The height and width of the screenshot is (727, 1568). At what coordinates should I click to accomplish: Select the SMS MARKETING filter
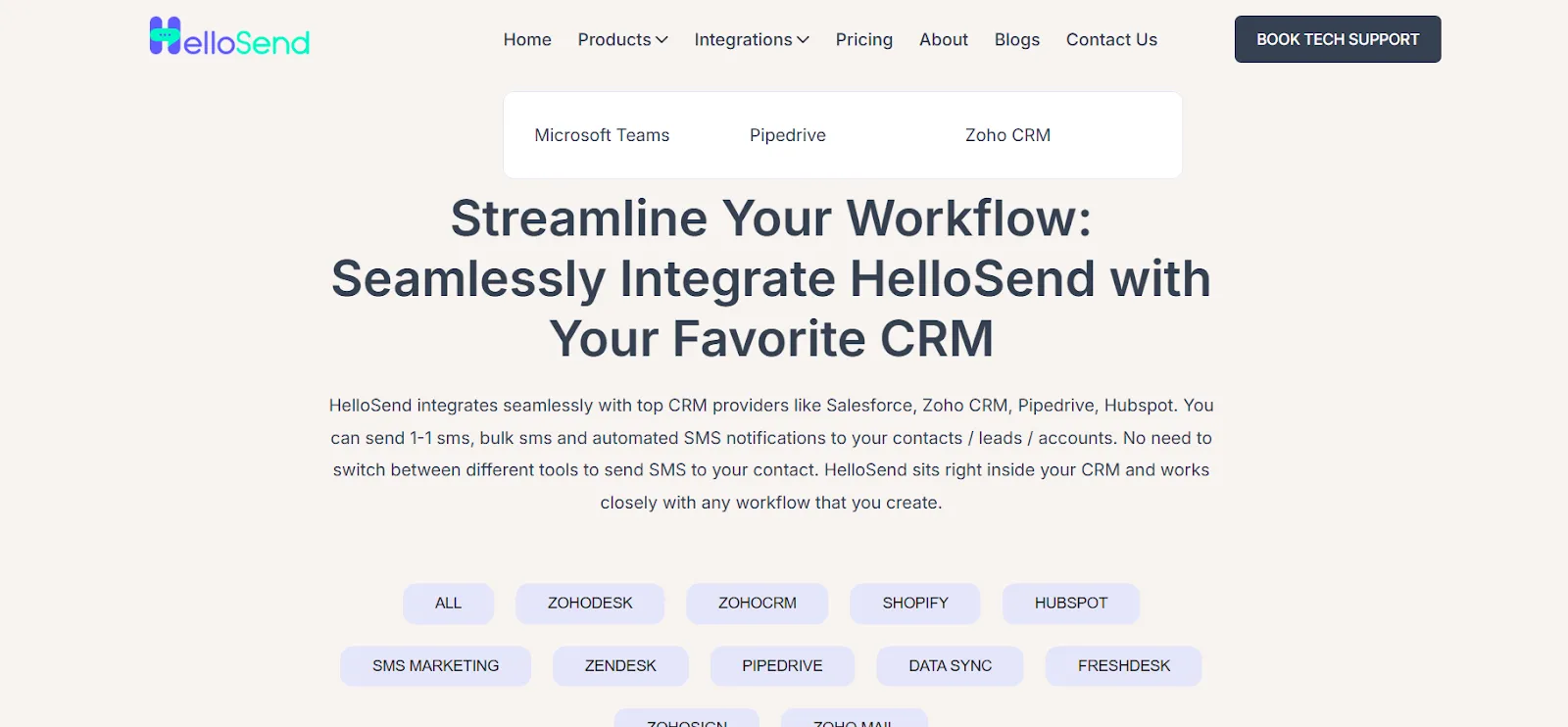(x=435, y=666)
